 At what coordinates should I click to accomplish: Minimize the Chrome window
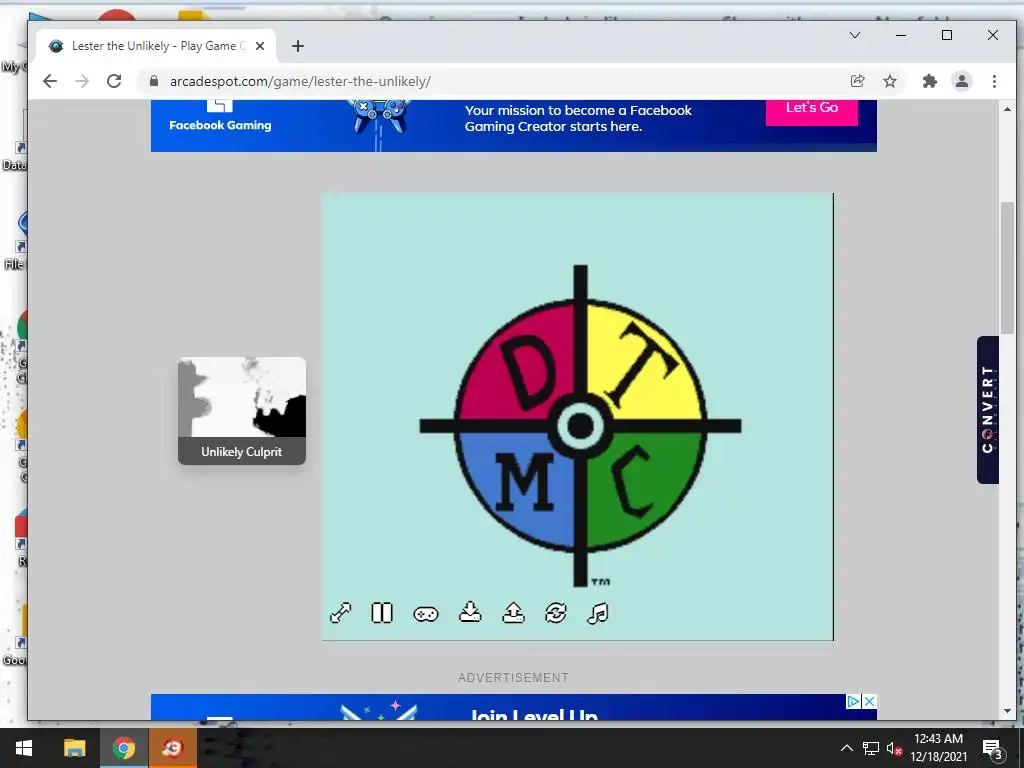tap(901, 35)
